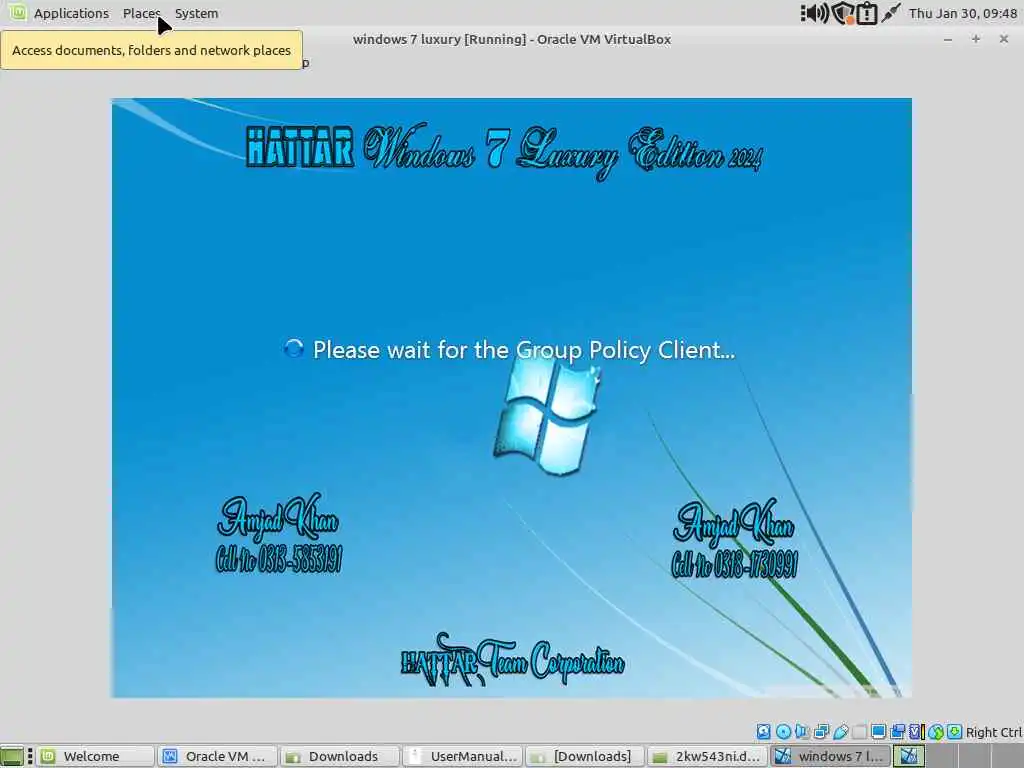This screenshot has width=1024, height=768.
Task: Open the Places menu
Action: (141, 13)
